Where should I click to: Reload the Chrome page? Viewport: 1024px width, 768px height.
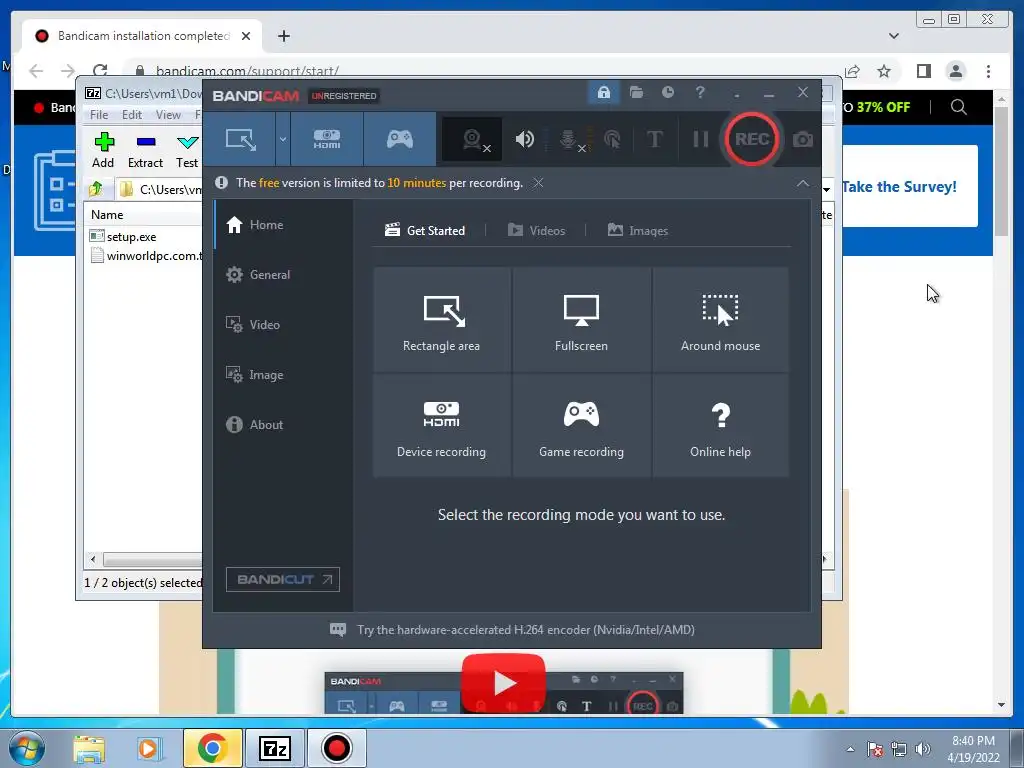click(100, 71)
